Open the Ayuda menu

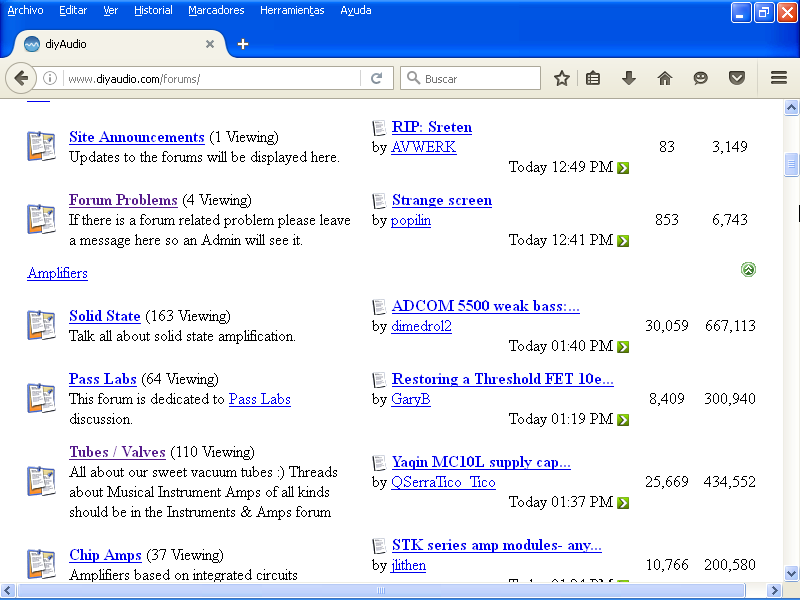tap(356, 10)
